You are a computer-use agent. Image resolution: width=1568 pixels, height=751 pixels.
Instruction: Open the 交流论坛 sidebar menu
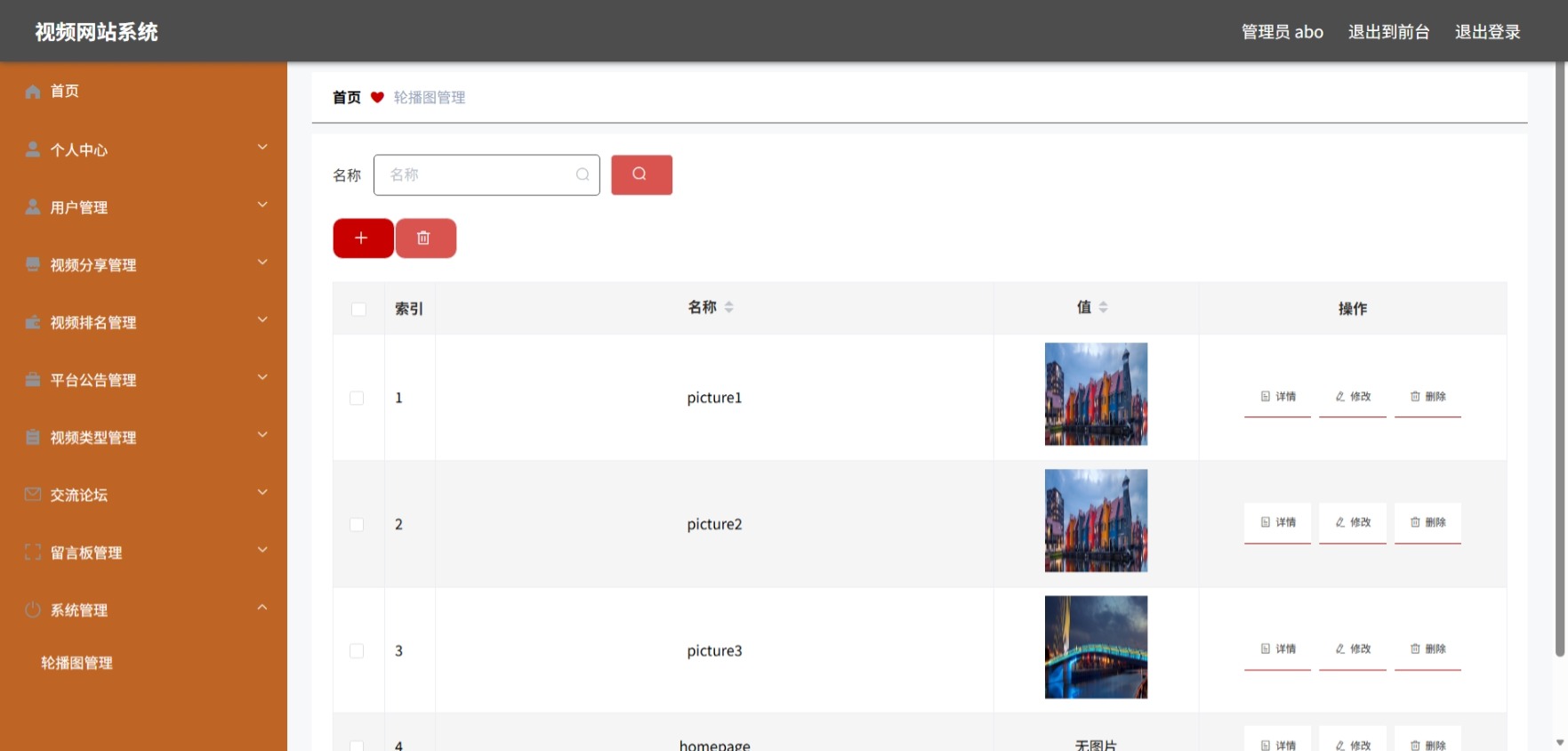(143, 495)
